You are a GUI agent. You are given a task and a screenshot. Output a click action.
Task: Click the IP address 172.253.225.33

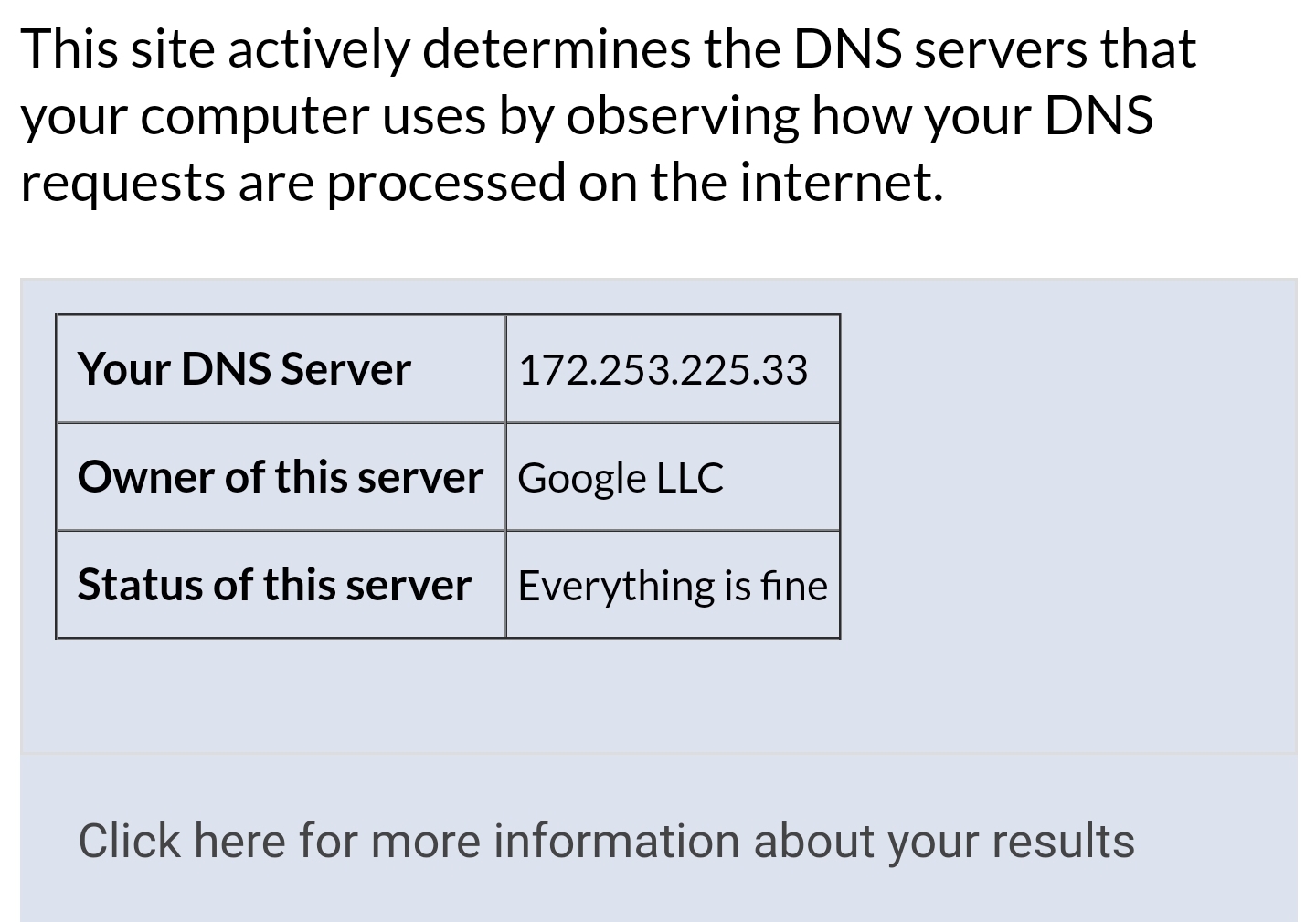click(663, 370)
